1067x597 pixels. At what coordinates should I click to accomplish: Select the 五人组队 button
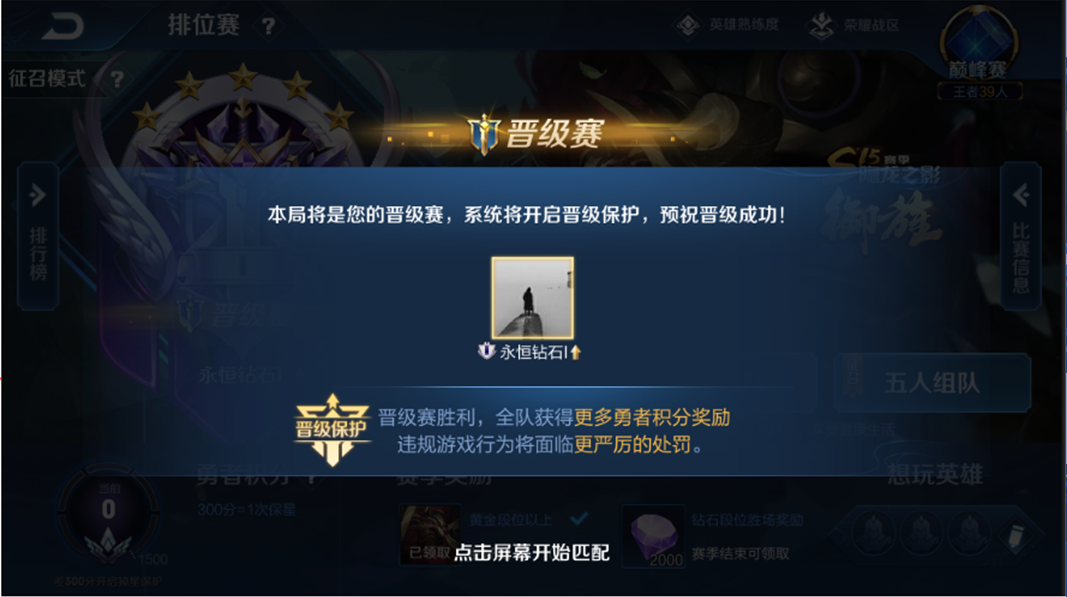point(932,383)
